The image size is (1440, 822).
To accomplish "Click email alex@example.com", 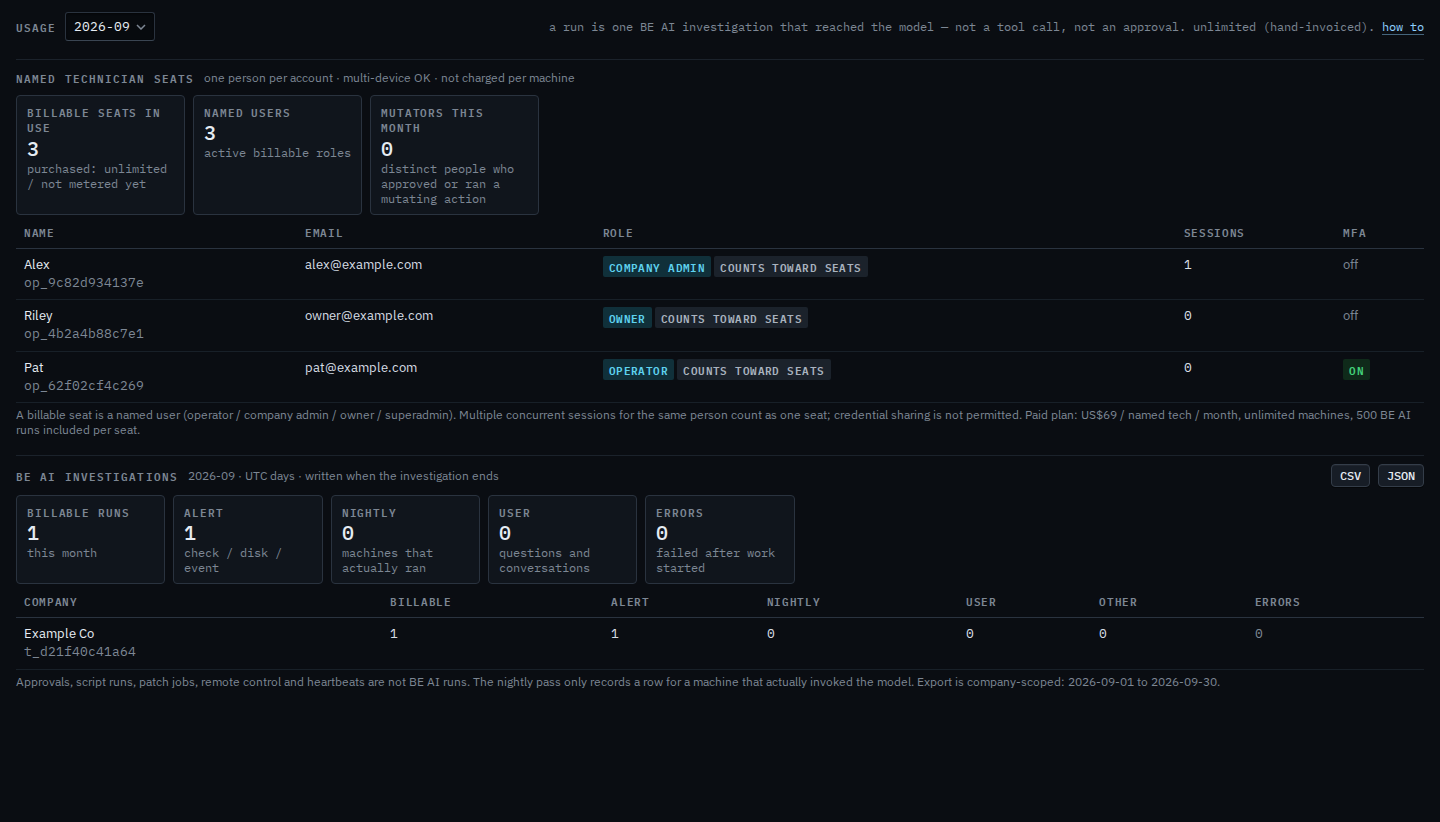I will point(364,265).
